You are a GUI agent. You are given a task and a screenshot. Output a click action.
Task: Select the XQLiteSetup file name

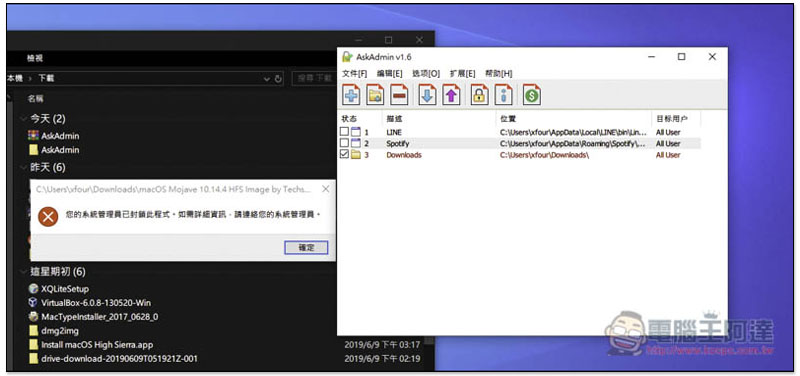[x=65, y=289]
